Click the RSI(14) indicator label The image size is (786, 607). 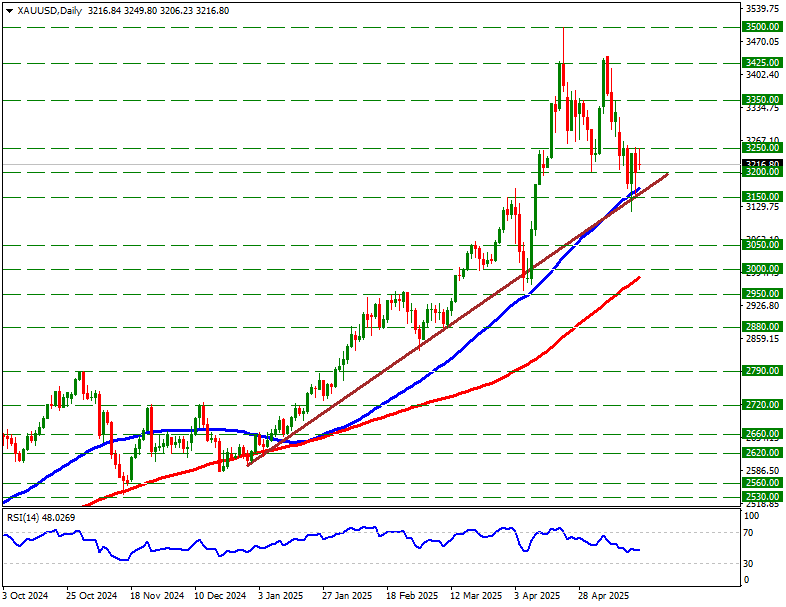click(40, 517)
